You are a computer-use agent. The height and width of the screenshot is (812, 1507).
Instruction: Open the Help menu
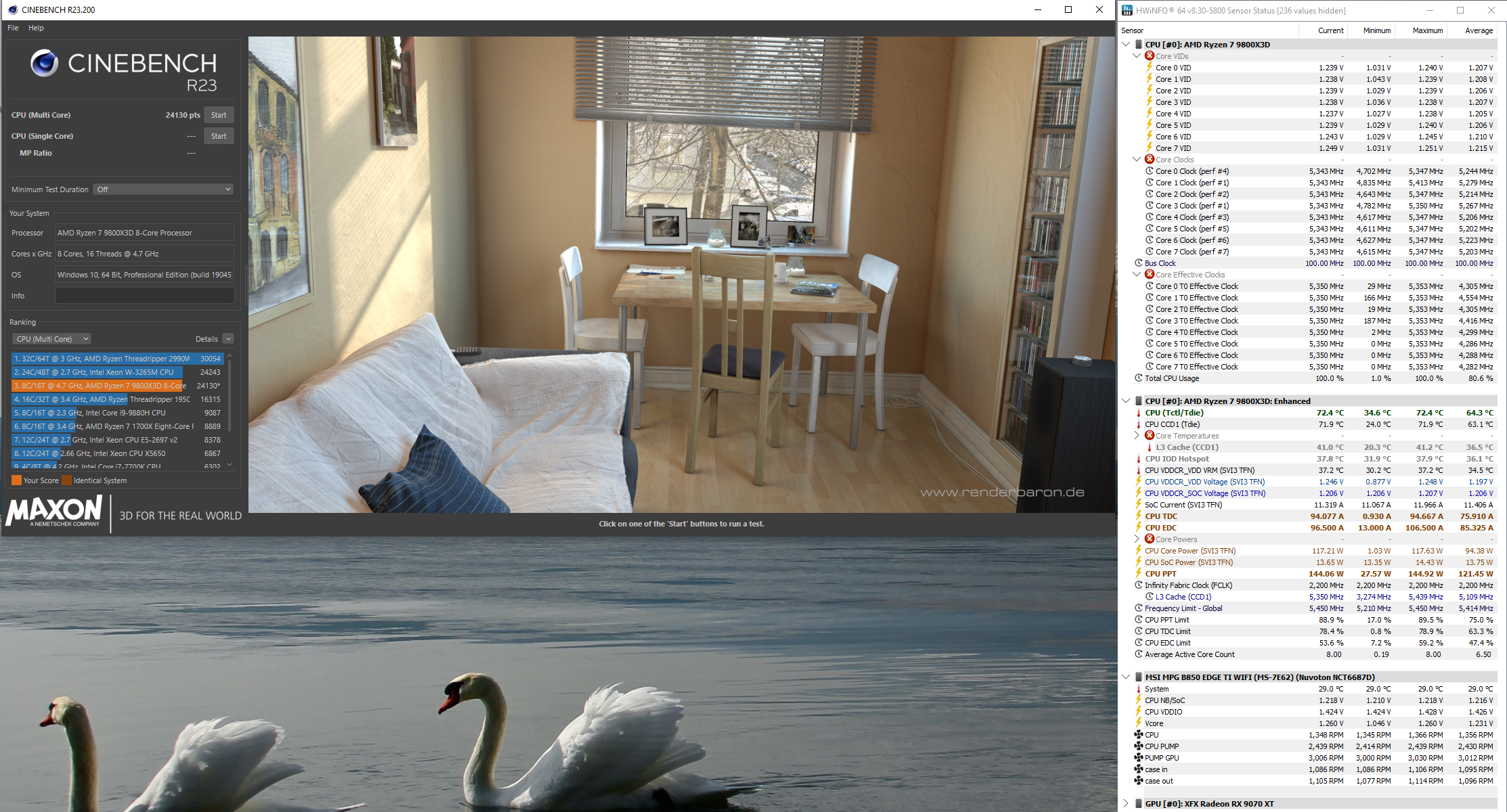(x=36, y=28)
